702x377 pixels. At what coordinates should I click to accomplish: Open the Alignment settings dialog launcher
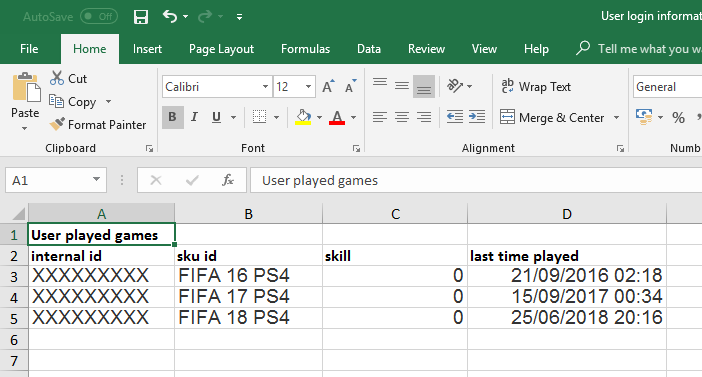(621, 149)
